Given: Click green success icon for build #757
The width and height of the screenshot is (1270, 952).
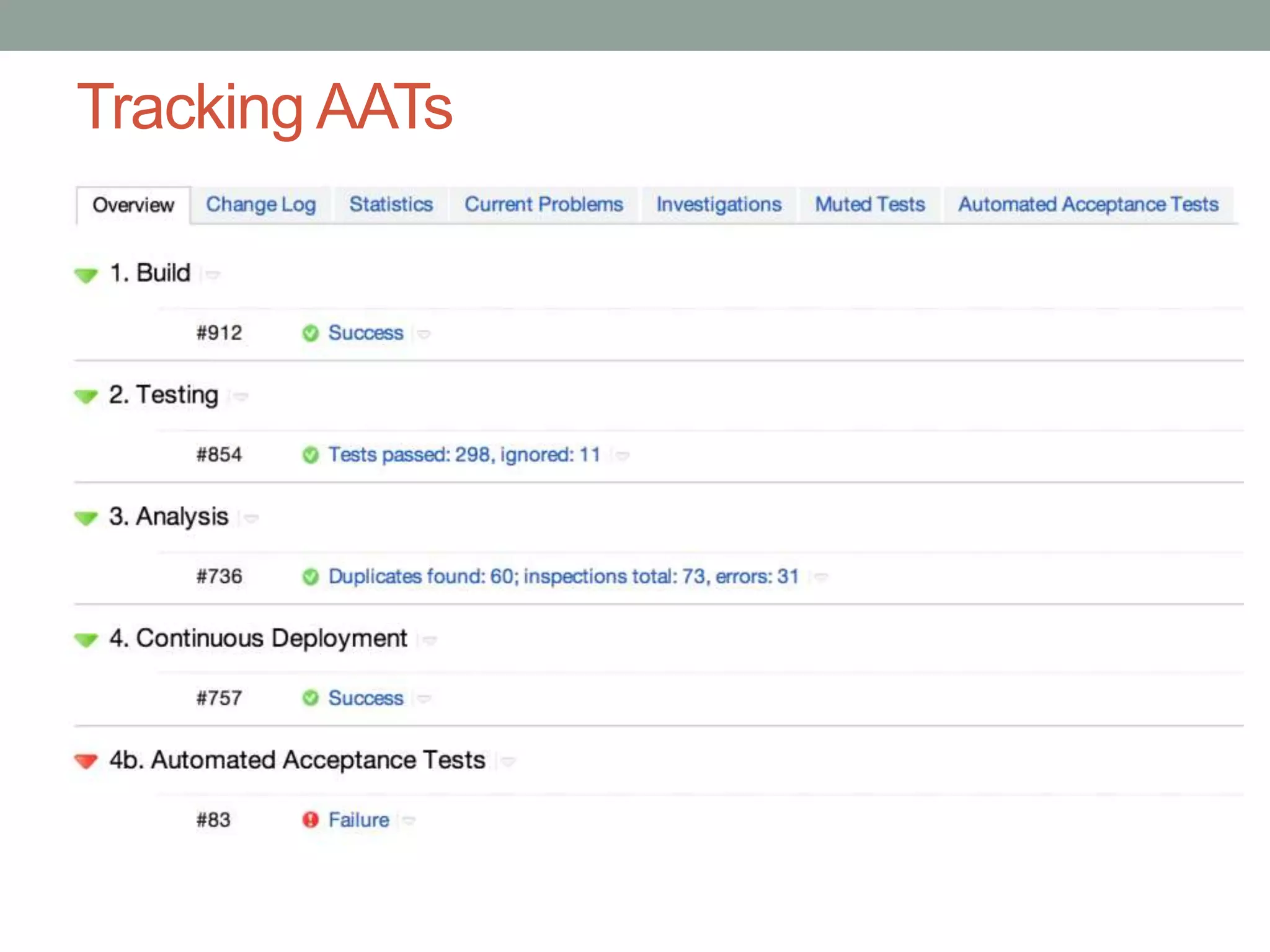Looking at the screenshot, I should [x=310, y=699].
